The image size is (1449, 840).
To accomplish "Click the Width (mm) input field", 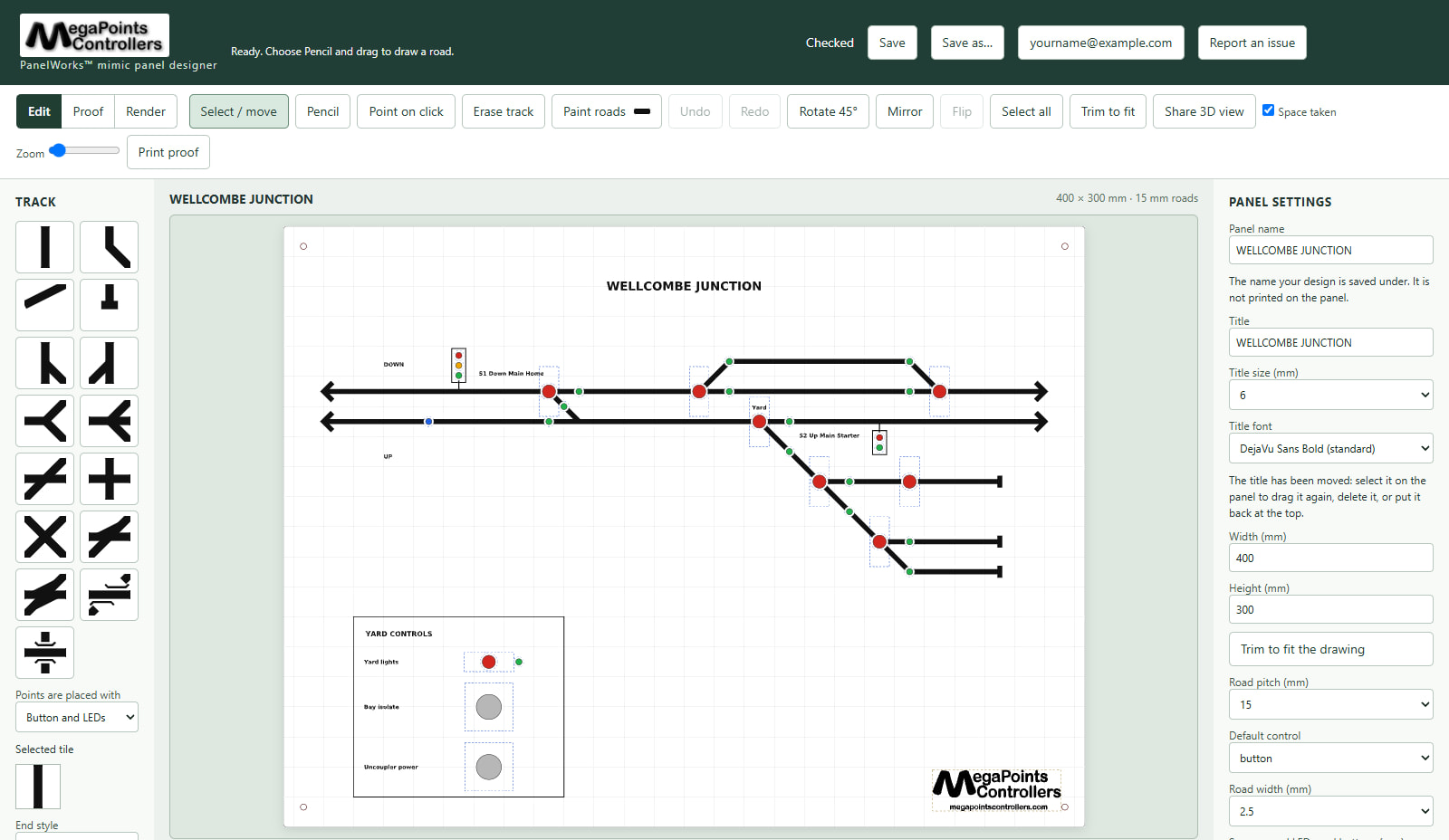I will tap(1330, 558).
